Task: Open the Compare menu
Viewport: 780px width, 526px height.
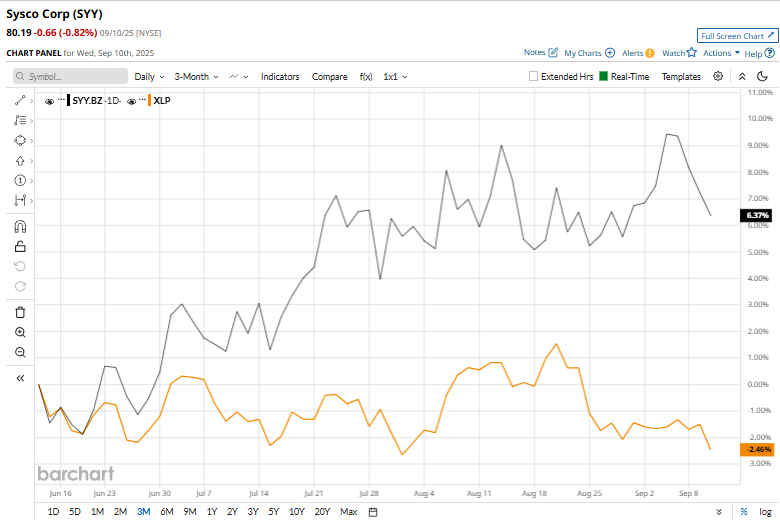Action: tap(329, 77)
